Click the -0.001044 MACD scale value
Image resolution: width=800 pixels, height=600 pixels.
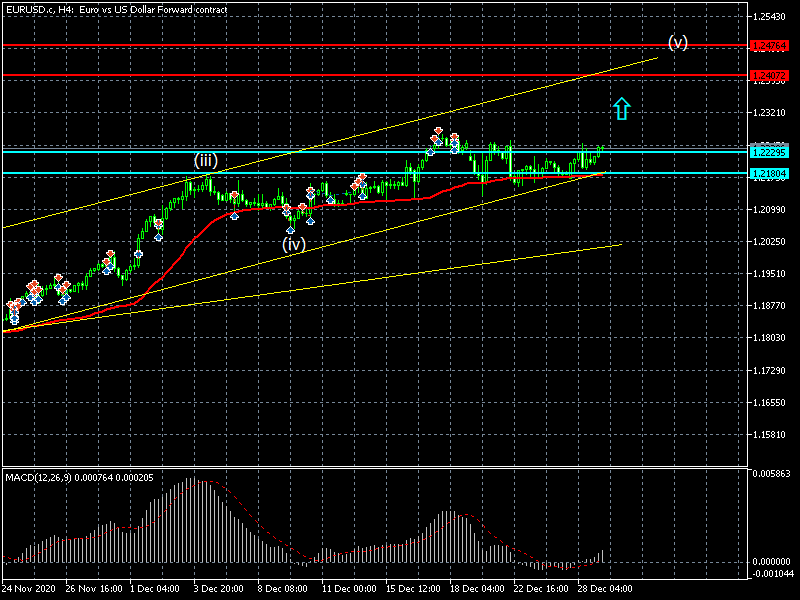[772, 573]
